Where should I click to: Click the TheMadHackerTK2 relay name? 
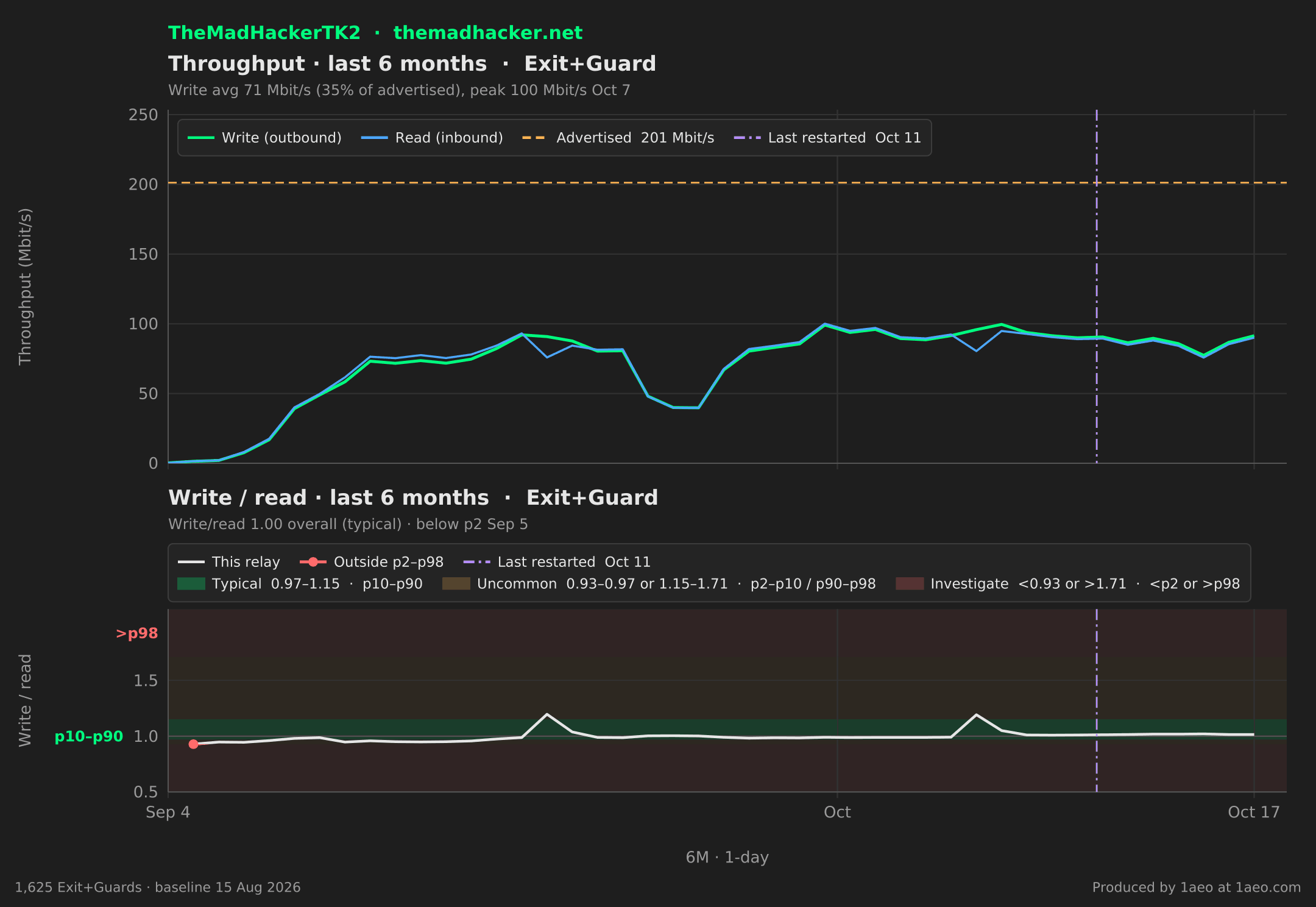coord(264,33)
